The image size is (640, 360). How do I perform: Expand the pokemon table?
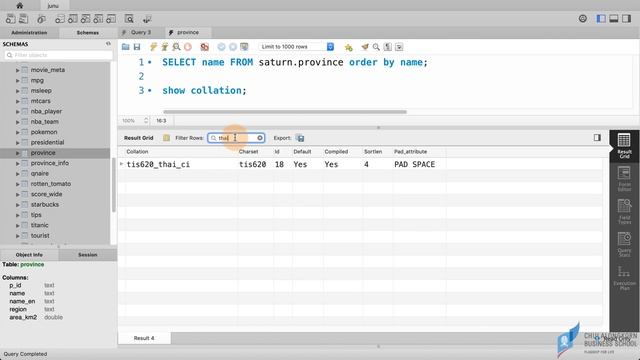pyautogui.click(x=18, y=132)
